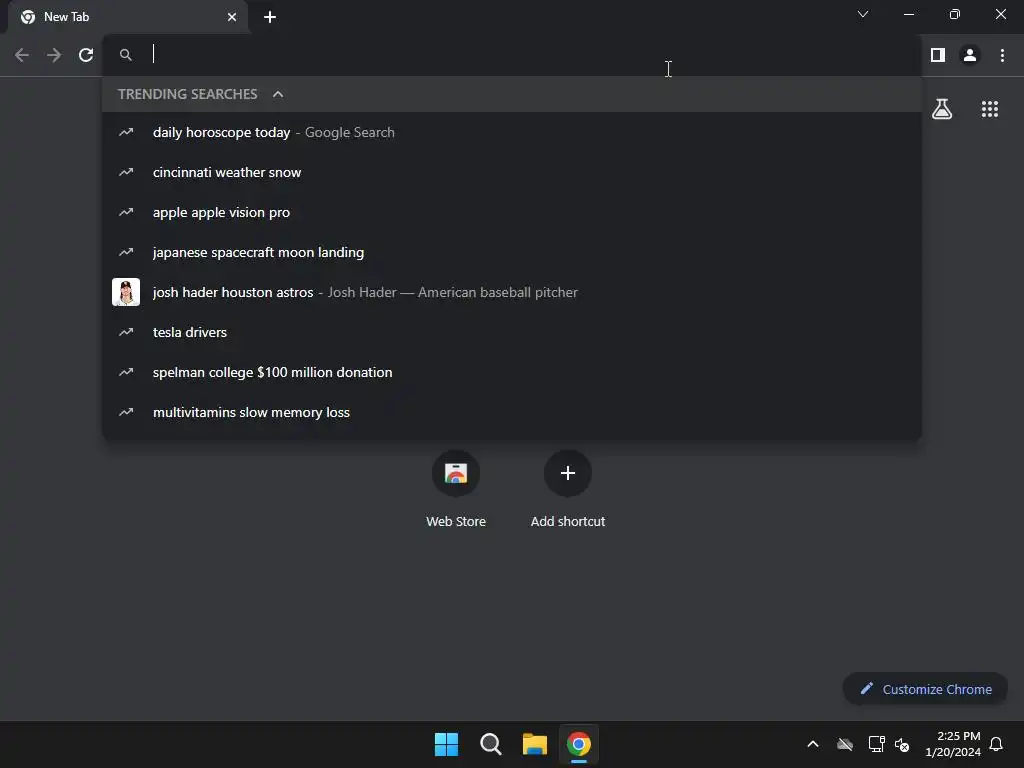Open Chrome three-dot menu

1002,55
